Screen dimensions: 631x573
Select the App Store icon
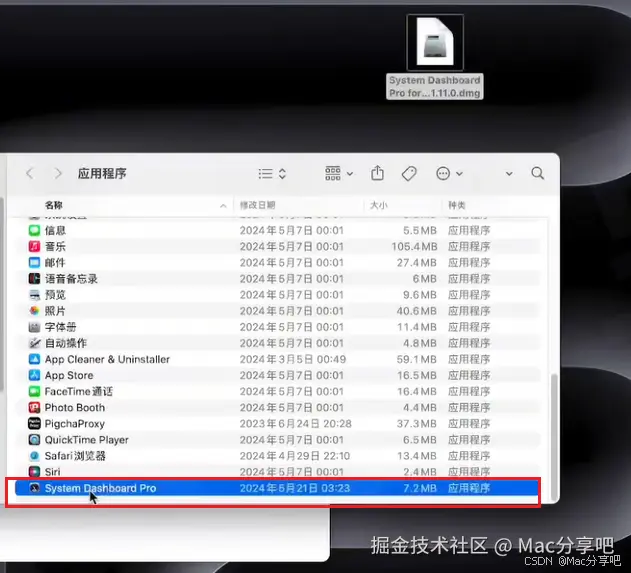tap(35, 375)
